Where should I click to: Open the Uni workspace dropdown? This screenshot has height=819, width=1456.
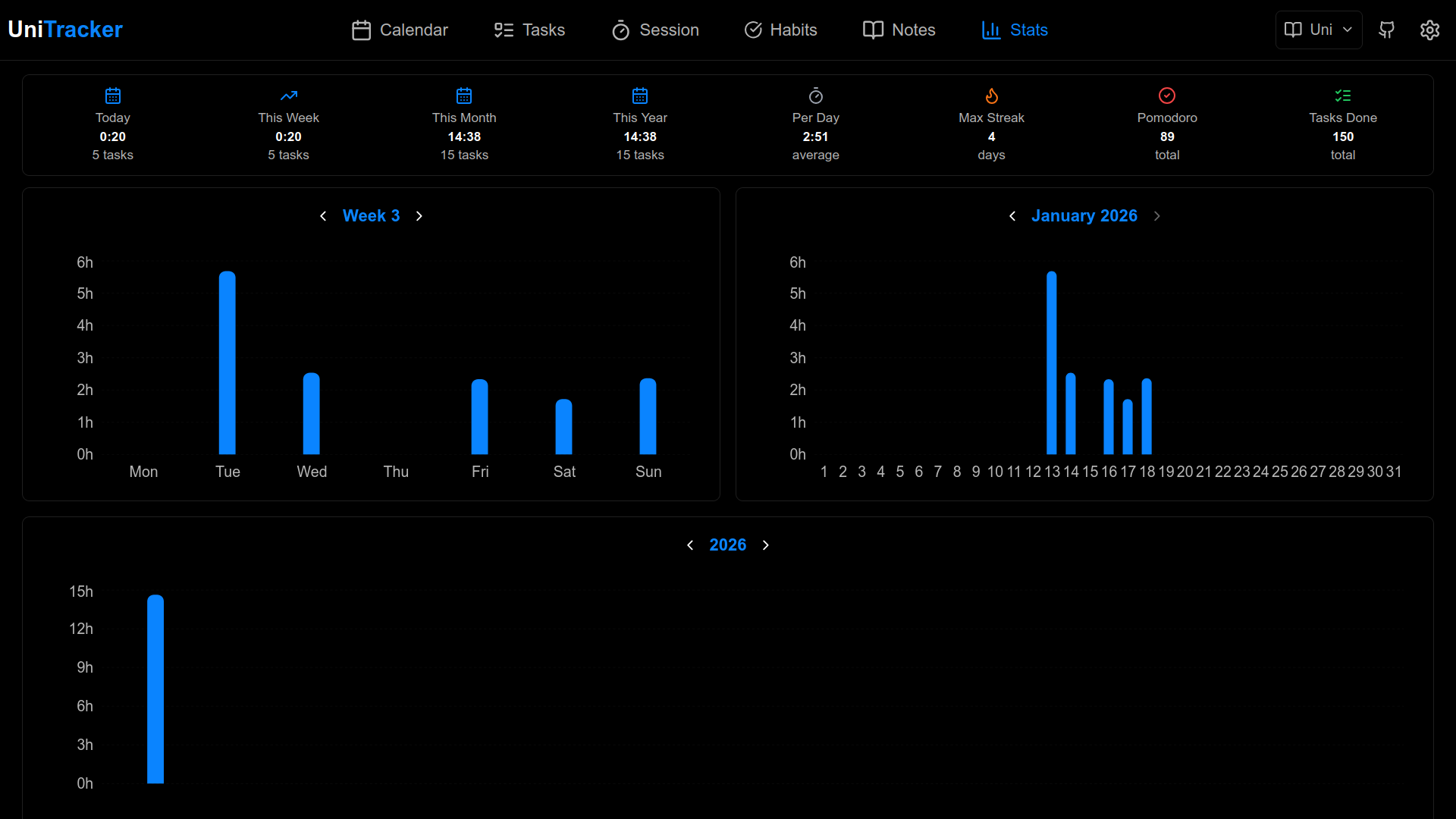[1318, 30]
